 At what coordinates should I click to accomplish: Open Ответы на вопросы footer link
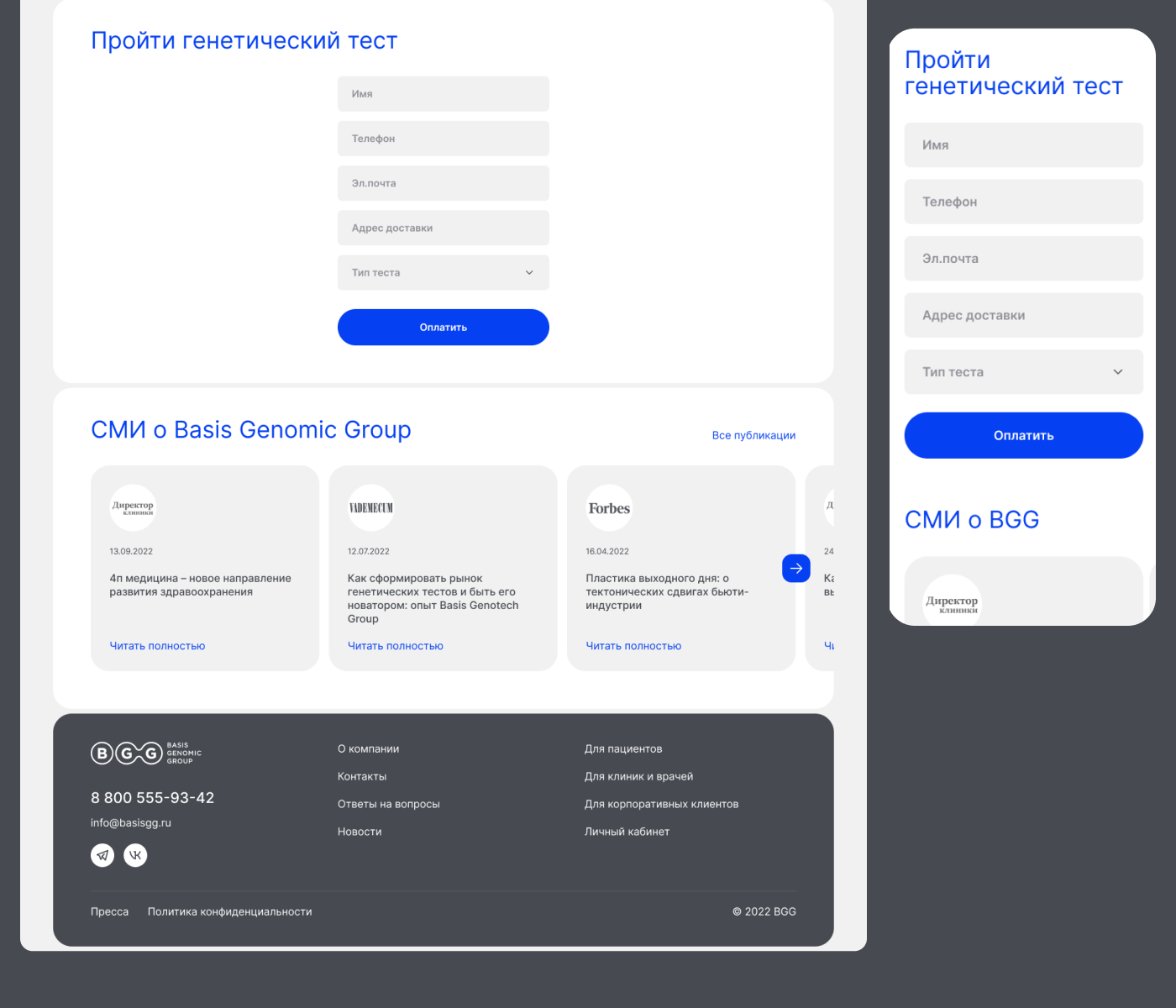point(389,804)
